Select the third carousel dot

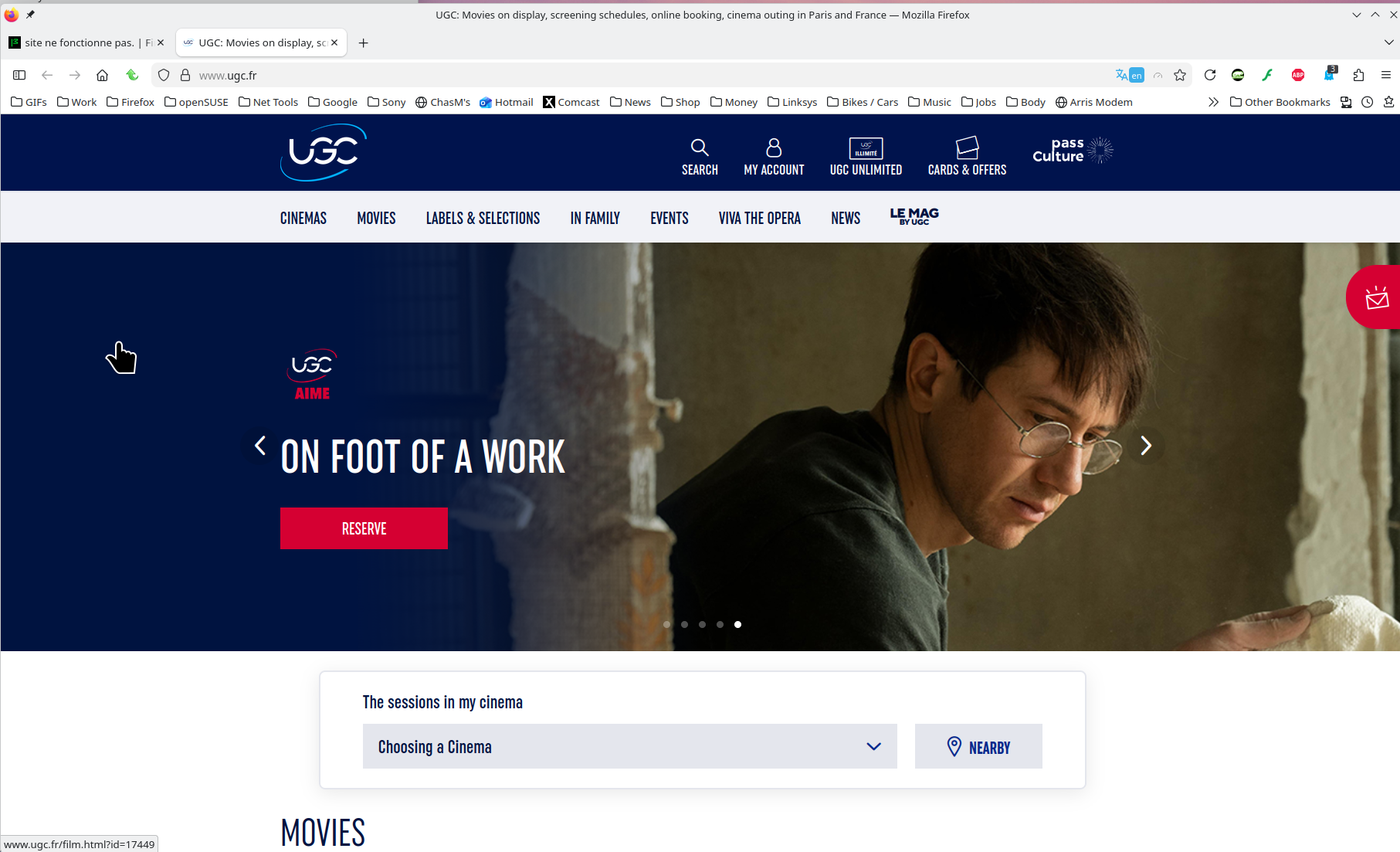[702, 624]
